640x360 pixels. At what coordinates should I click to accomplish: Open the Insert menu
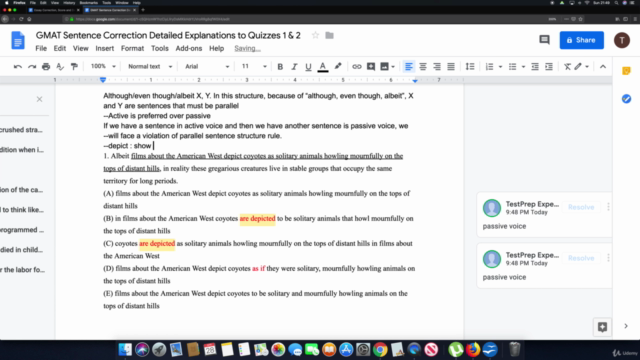pos(105,48)
